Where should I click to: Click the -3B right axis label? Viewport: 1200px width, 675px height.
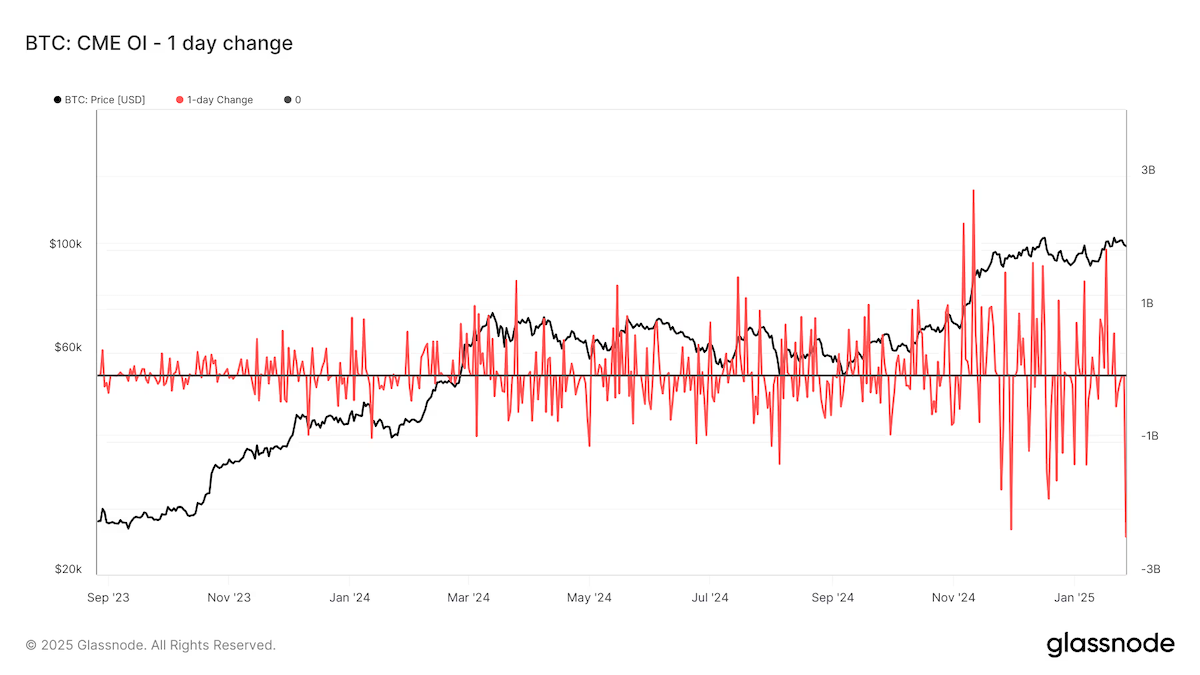[x=1146, y=569]
